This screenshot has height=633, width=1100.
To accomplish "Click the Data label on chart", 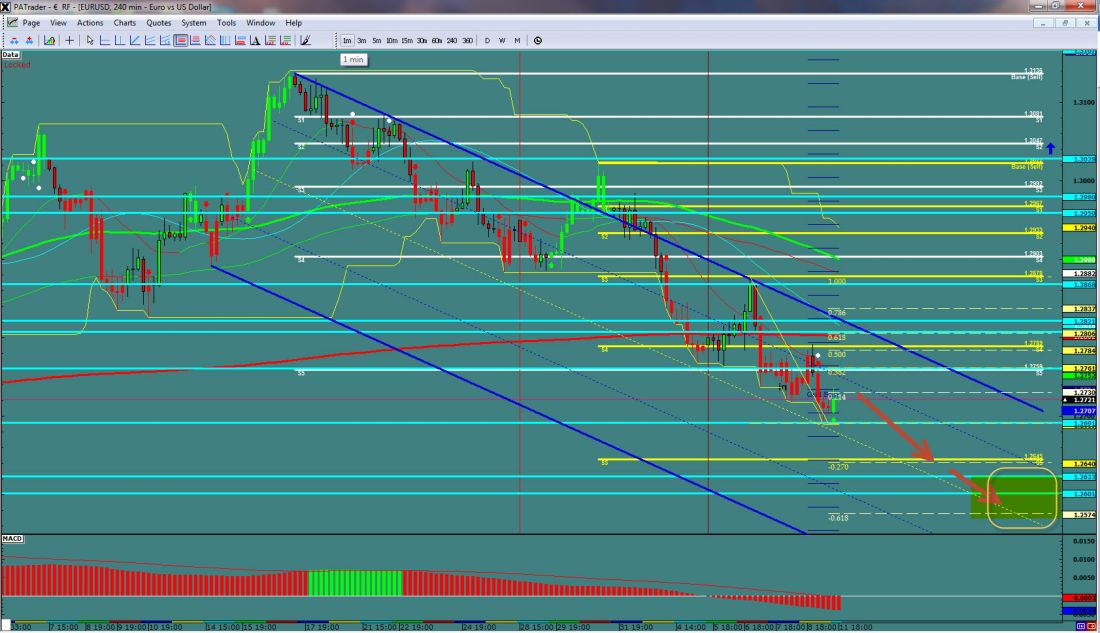I will pos(11,55).
